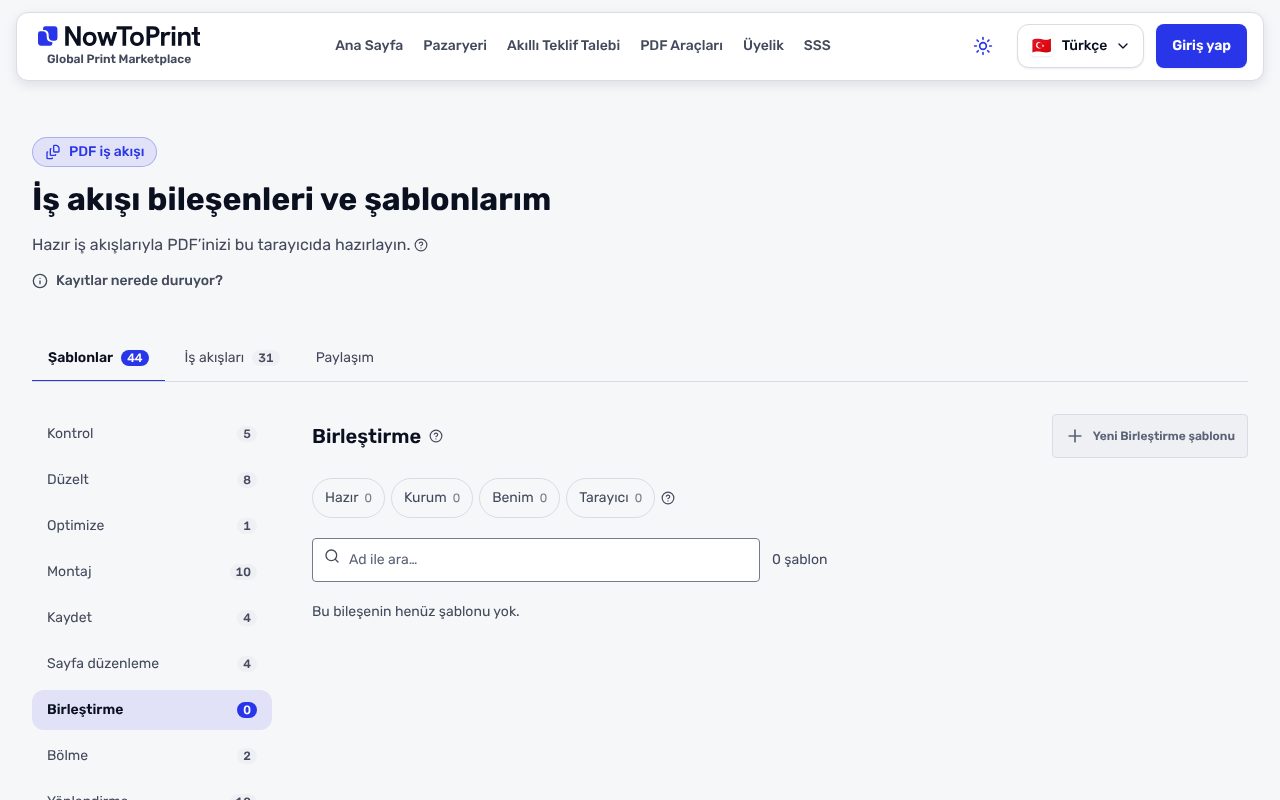Click Yeni Birleştirme şablonu button
1280x800 pixels.
[x=1150, y=436]
